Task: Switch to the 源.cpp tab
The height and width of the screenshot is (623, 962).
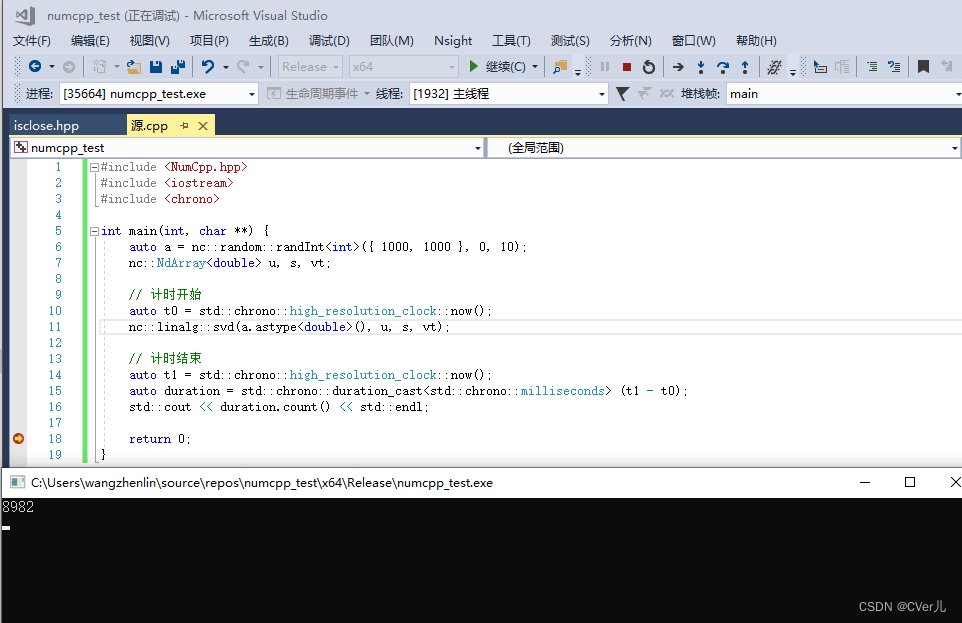Action: (149, 126)
